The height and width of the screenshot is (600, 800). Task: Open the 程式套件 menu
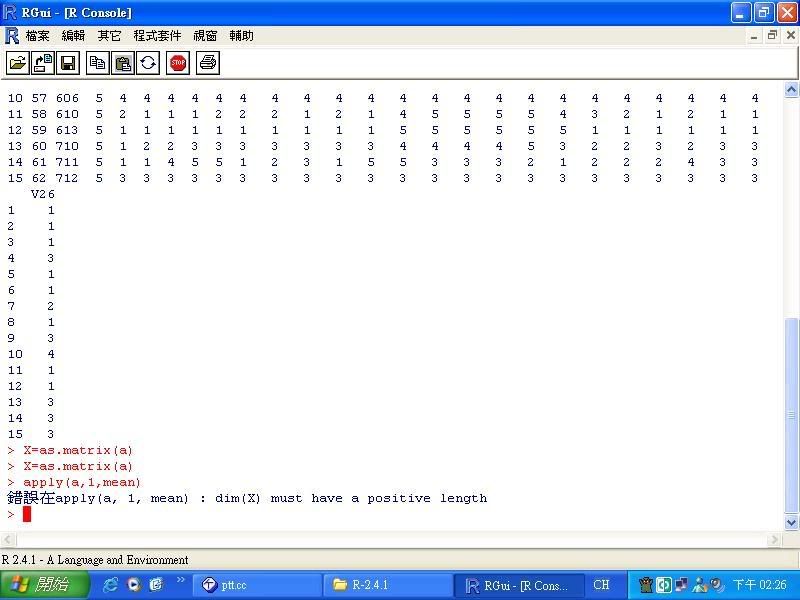coord(157,36)
